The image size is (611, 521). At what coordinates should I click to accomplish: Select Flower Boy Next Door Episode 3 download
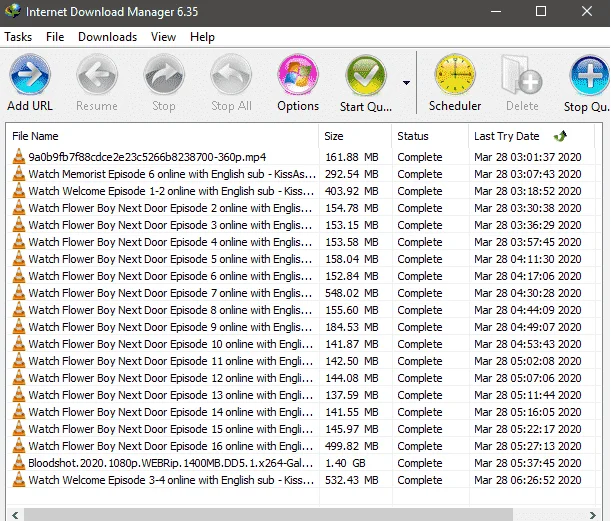[170, 225]
